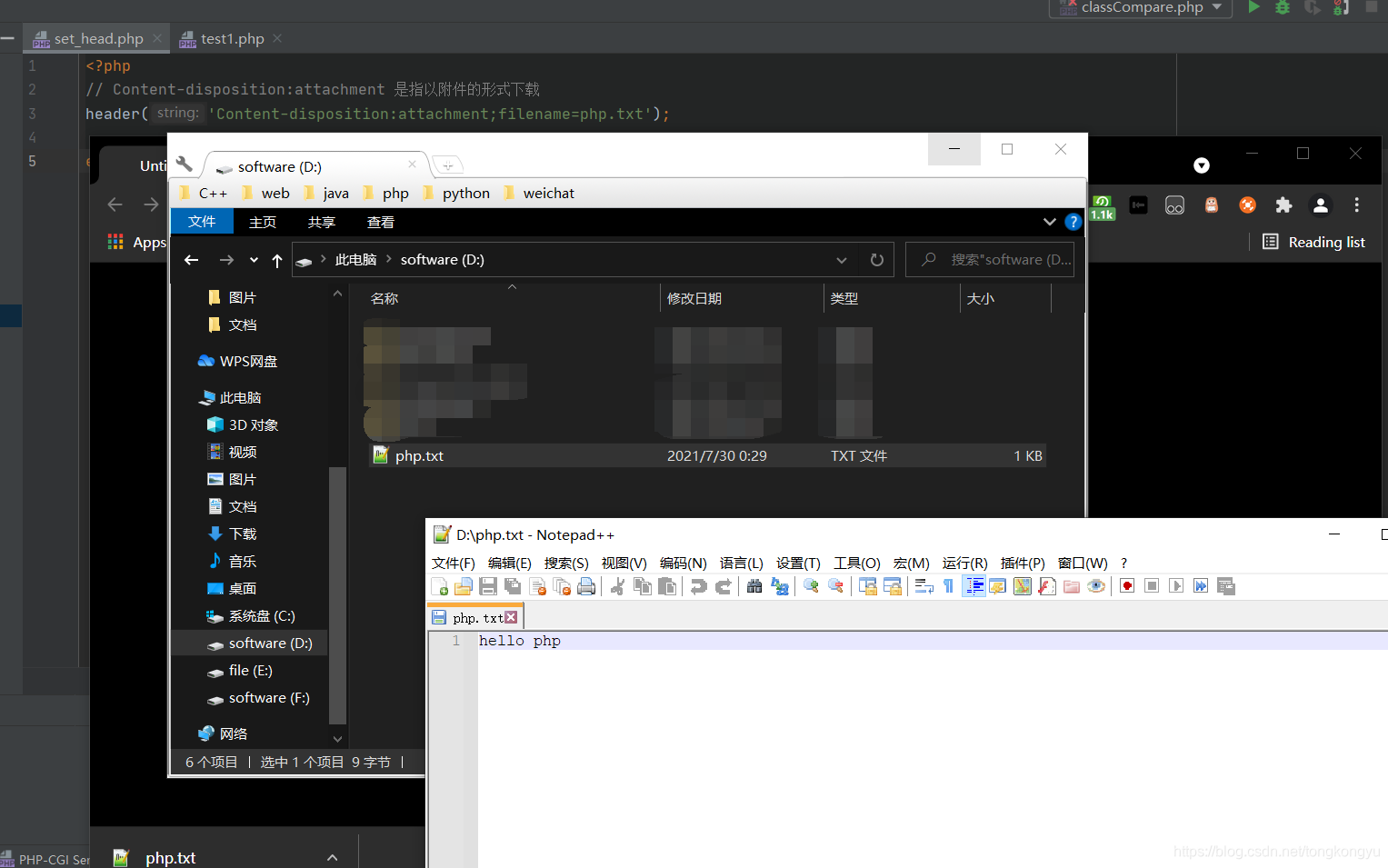Image resolution: width=1388 pixels, height=868 pixels.
Task: Click the New file icon in Notepad++ toolbar
Action: pyautogui.click(x=440, y=586)
